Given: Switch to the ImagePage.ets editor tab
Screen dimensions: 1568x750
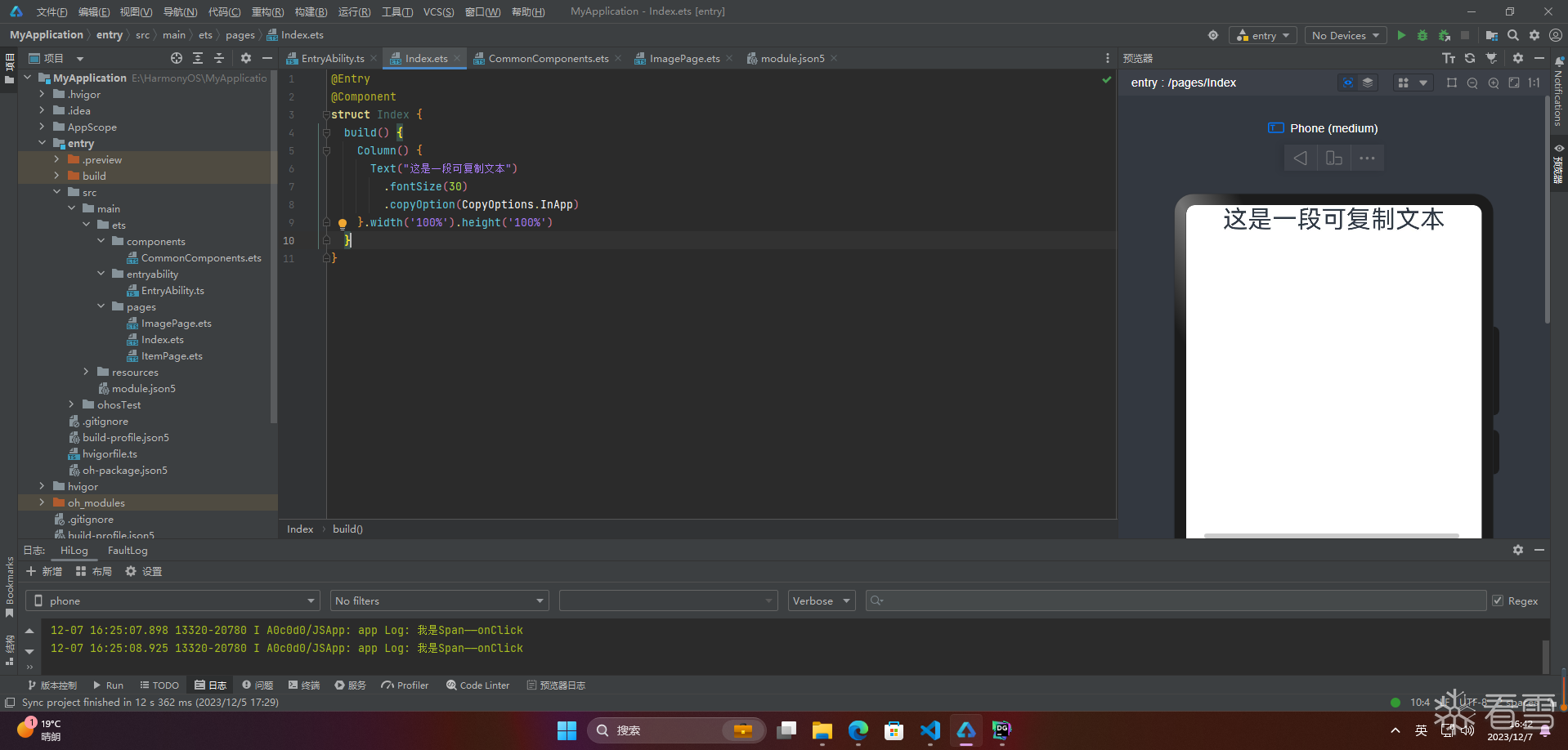Looking at the screenshot, I should click(x=684, y=59).
